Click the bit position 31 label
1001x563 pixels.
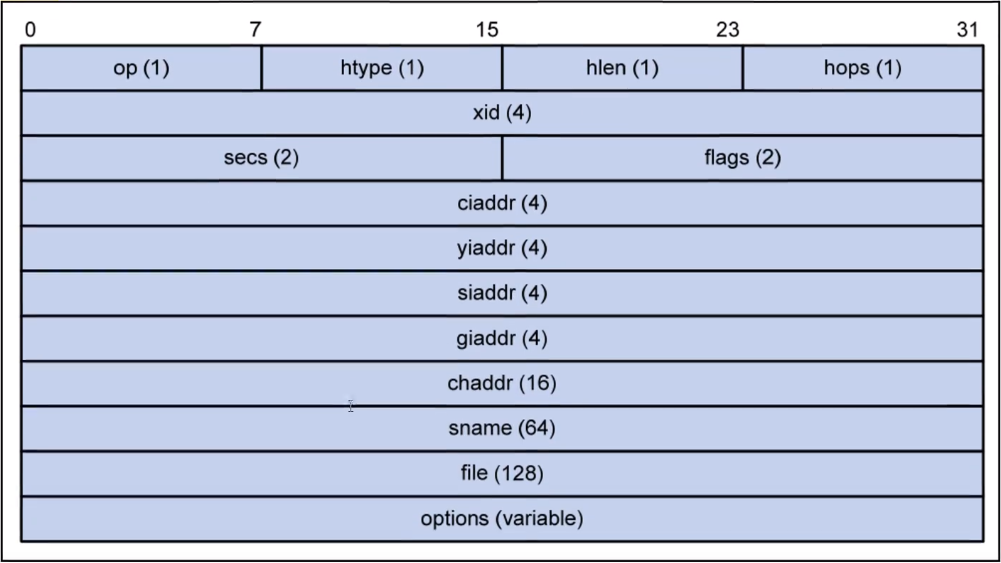967,30
